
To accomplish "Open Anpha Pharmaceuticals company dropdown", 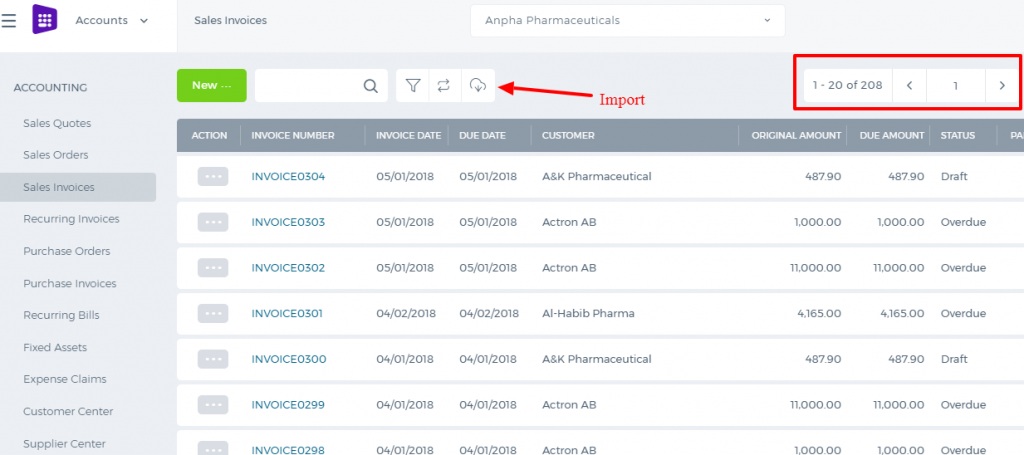I will [628, 21].
